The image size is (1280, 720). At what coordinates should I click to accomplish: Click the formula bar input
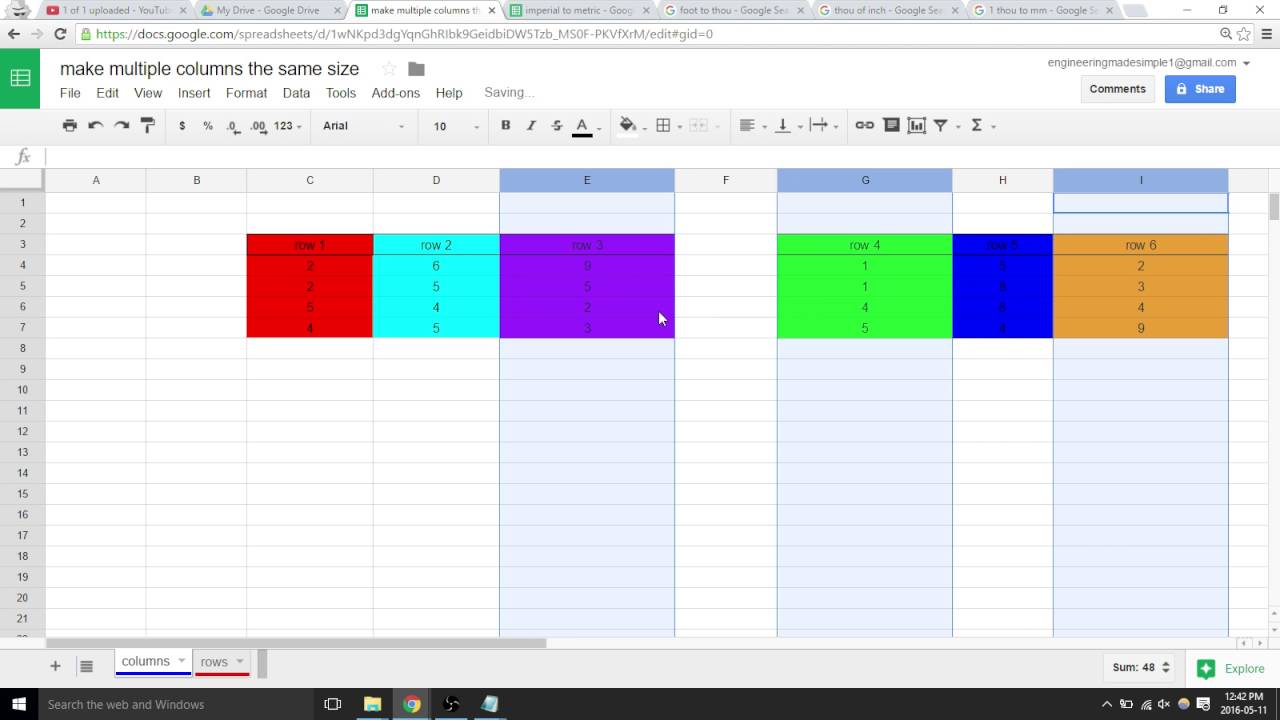(x=660, y=157)
